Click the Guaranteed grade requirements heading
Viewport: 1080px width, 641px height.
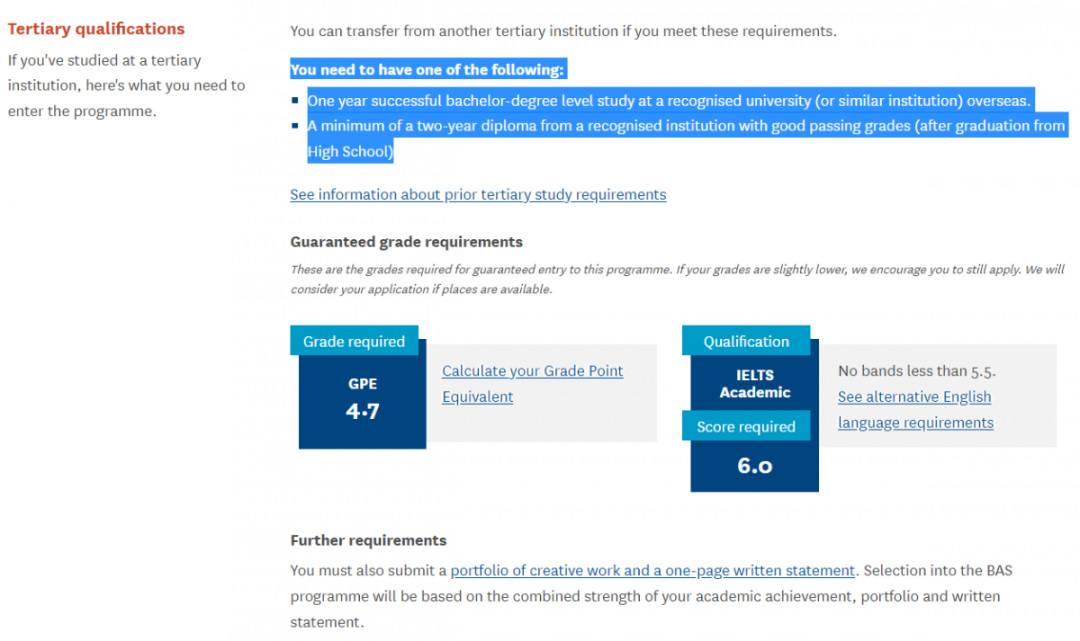(406, 242)
